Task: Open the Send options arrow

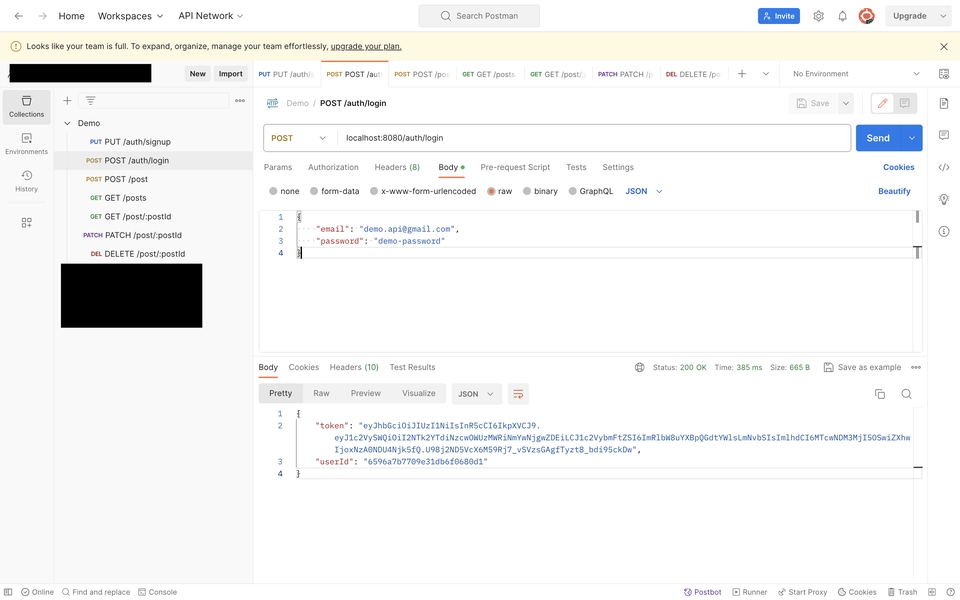Action: click(912, 138)
